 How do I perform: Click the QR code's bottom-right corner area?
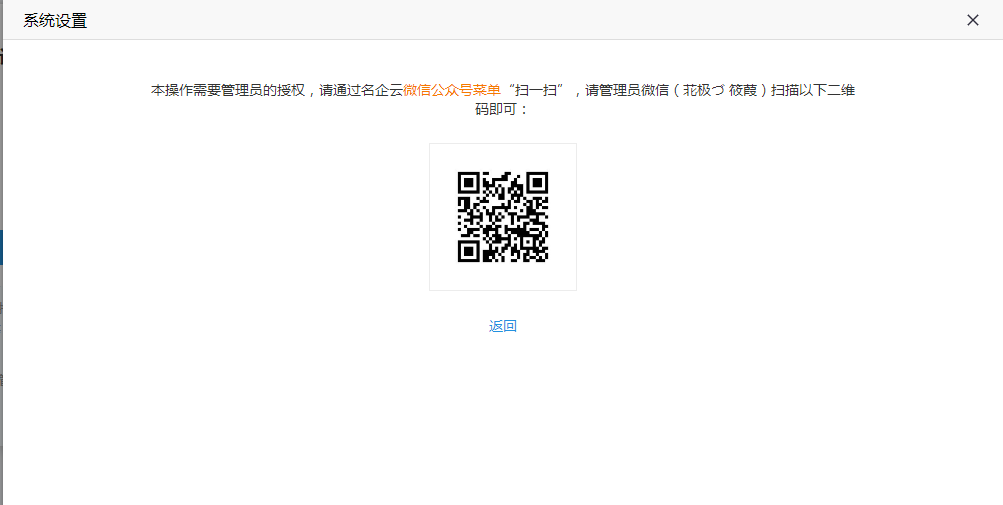pos(538,252)
